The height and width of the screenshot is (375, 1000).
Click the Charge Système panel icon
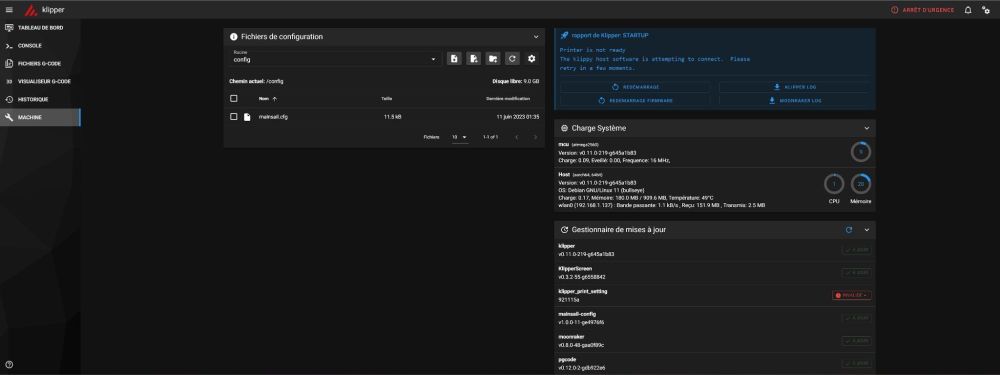[x=564, y=128]
